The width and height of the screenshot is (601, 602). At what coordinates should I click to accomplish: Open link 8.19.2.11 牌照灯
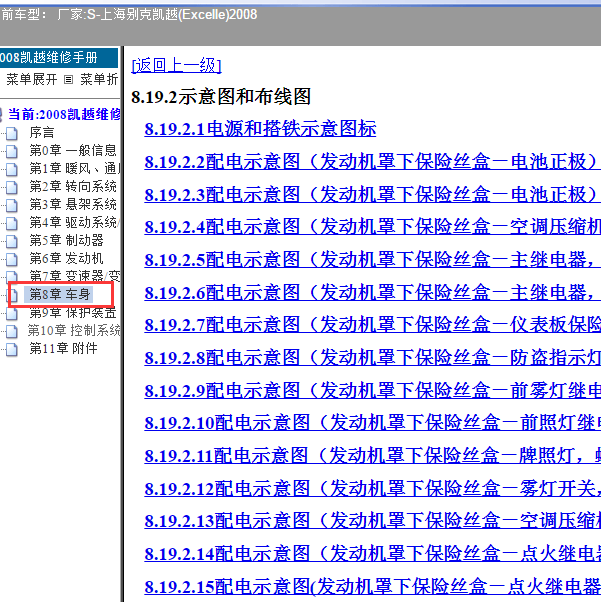pyautogui.click(x=373, y=456)
